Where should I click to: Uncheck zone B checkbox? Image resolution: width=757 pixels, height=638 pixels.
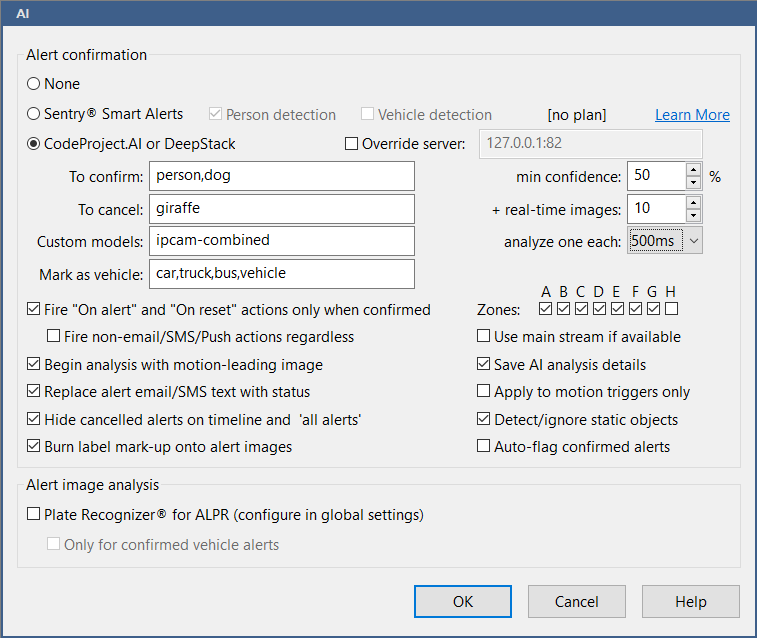coord(563,308)
